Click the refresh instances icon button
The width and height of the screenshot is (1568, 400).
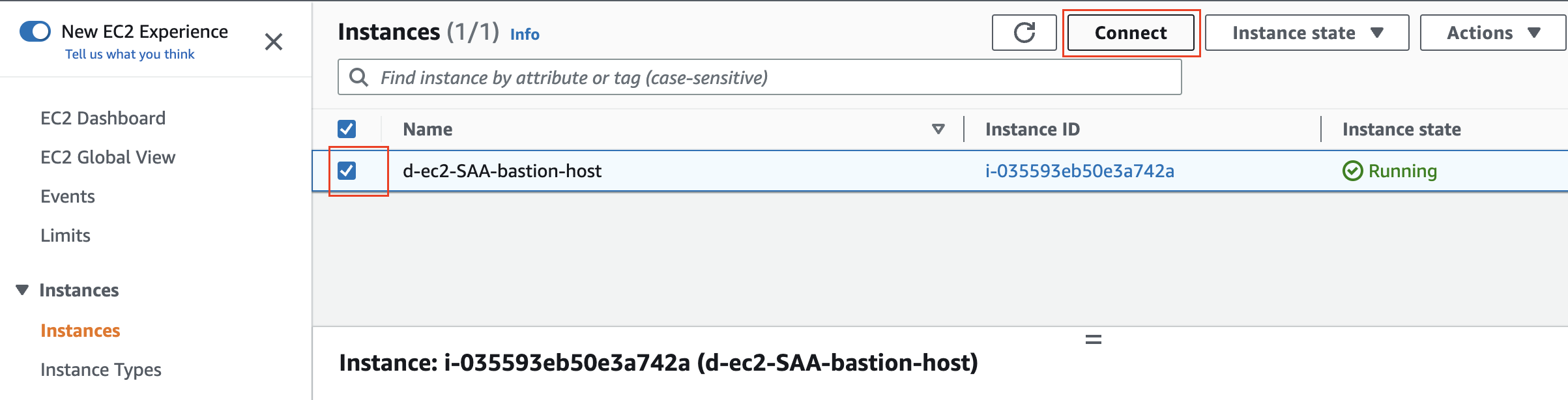coord(1024,33)
